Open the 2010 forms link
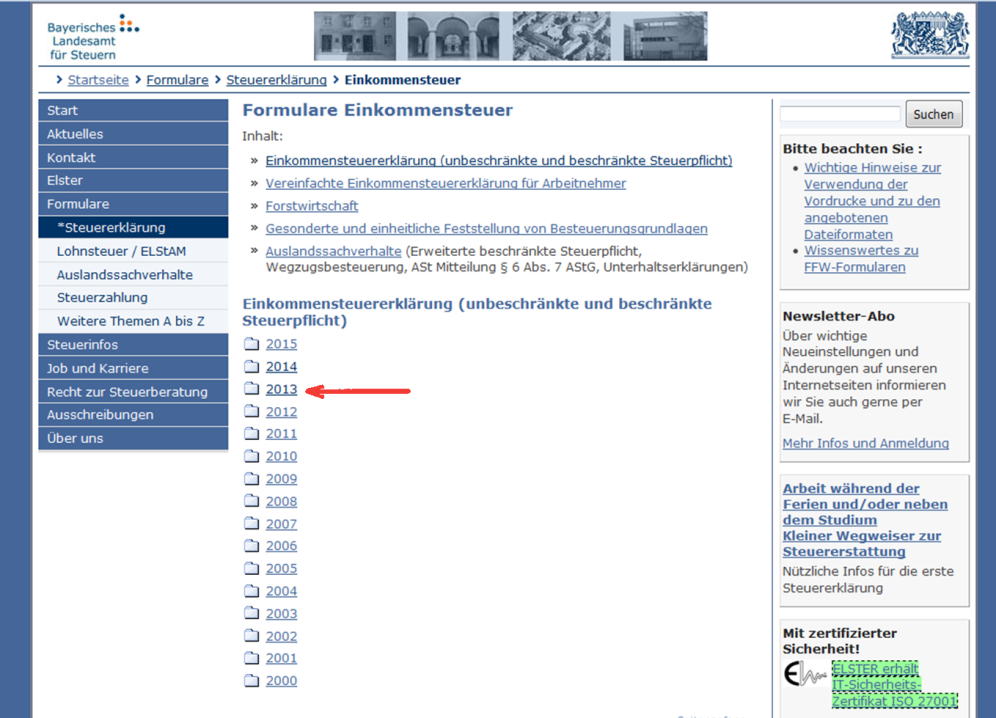The image size is (996, 718). pyautogui.click(x=281, y=456)
